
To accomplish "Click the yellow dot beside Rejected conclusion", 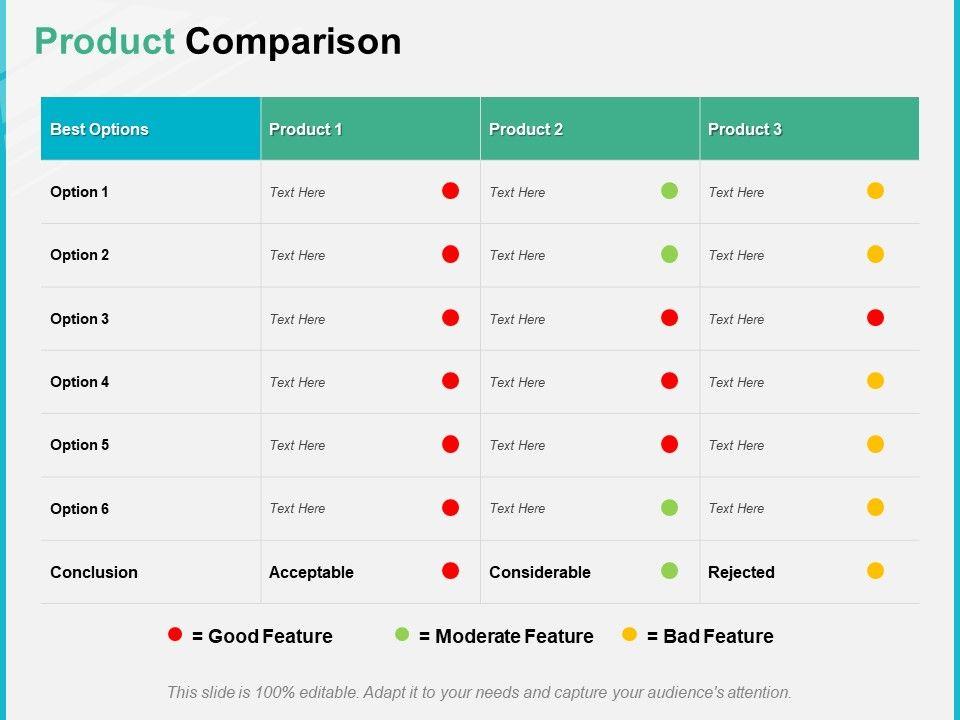I will (x=876, y=571).
